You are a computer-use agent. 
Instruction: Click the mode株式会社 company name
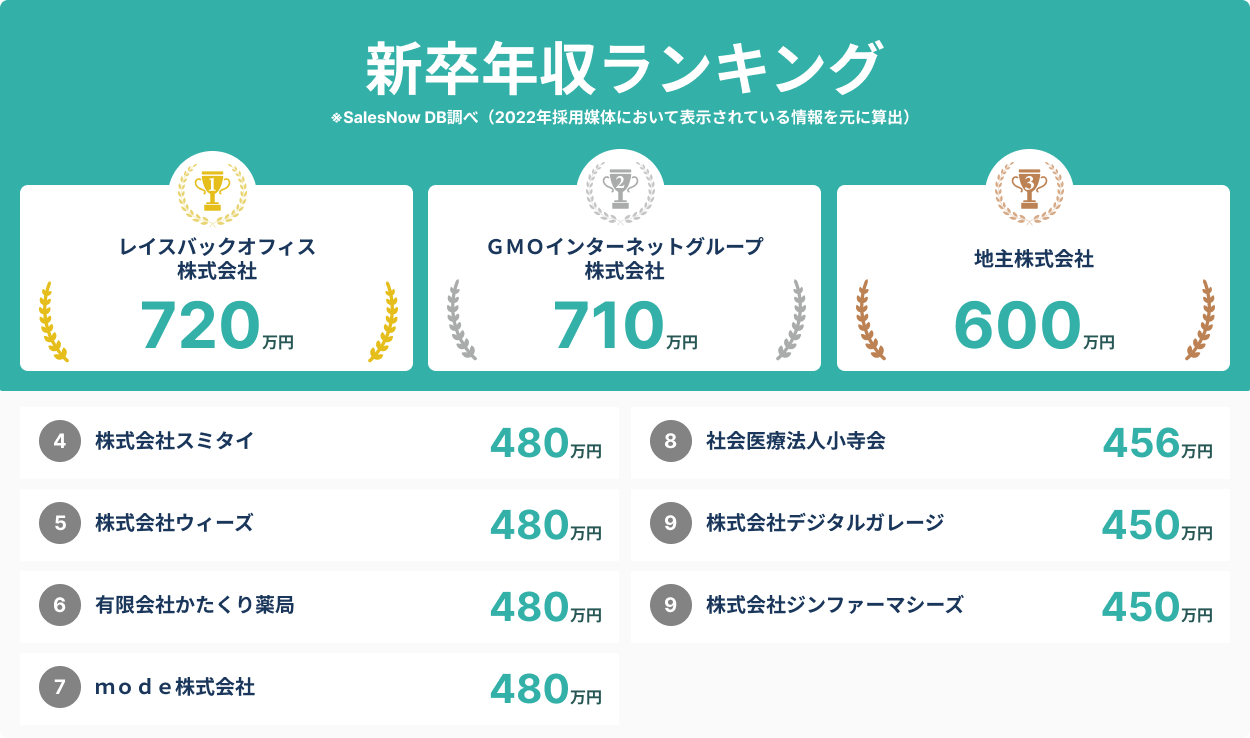pos(175,687)
